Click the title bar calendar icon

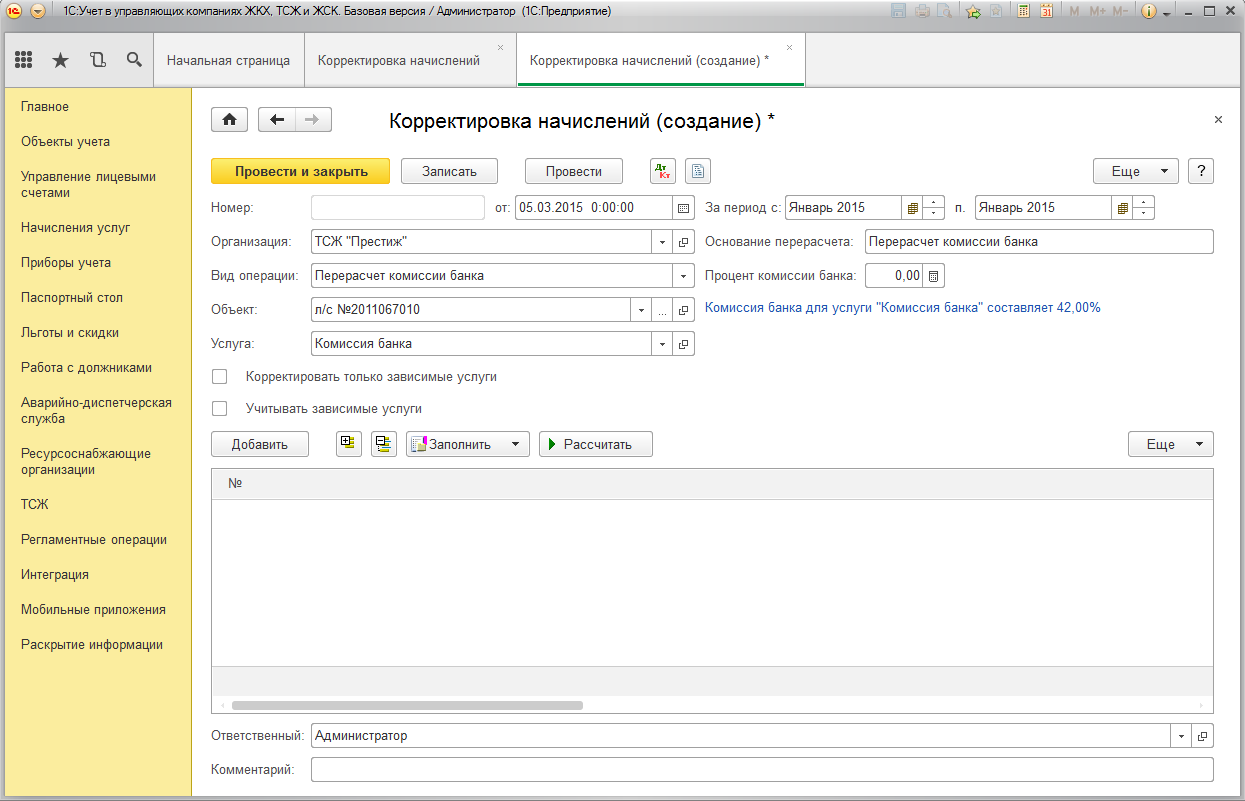click(x=1046, y=11)
